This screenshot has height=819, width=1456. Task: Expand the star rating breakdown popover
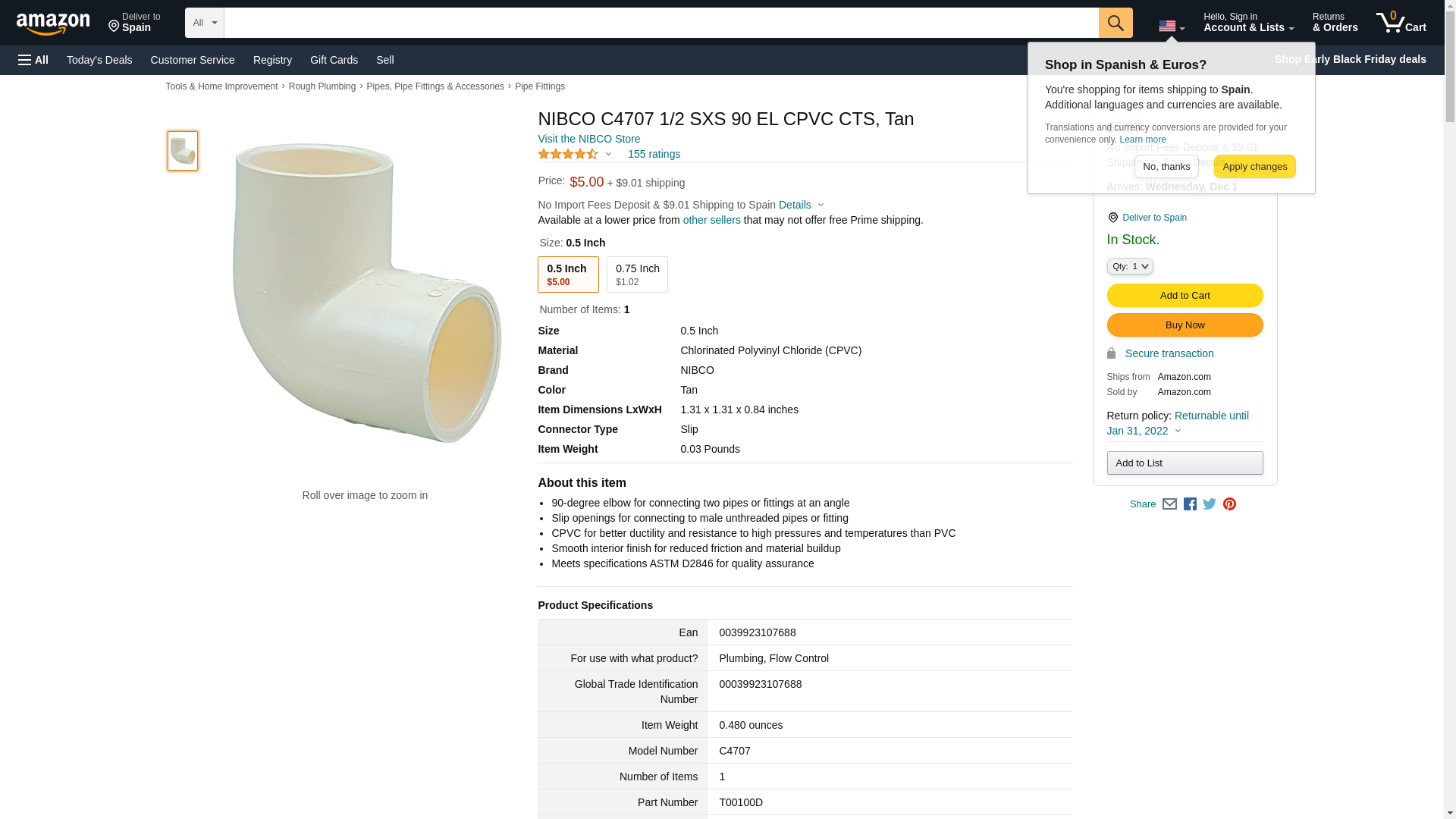click(x=575, y=154)
